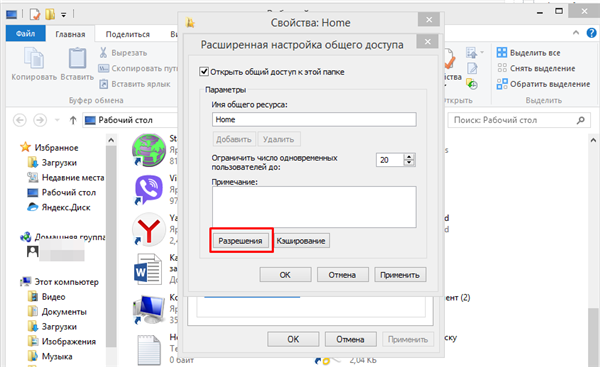The width and height of the screenshot is (600, 367).
Task: Open Яндекс.Диск in navigation pane
Action: [x=59, y=207]
